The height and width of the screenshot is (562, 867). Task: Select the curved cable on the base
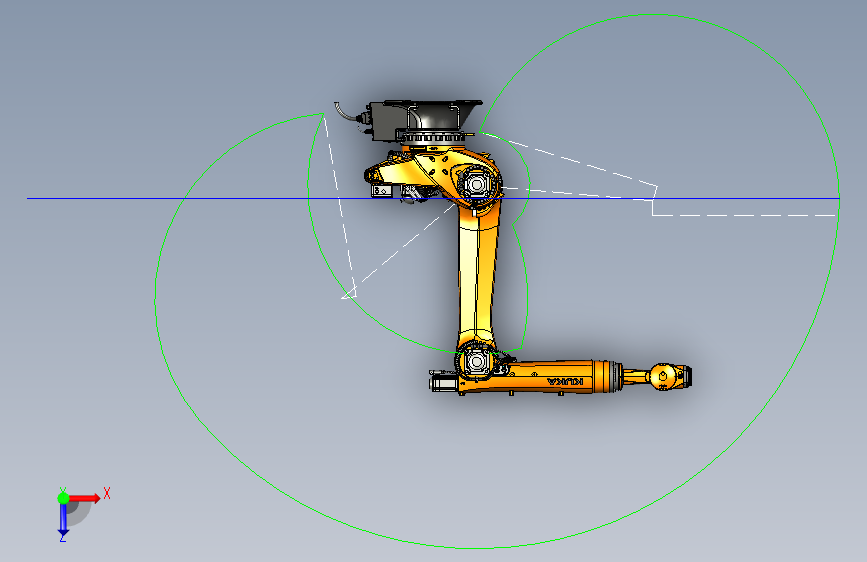pos(346,112)
